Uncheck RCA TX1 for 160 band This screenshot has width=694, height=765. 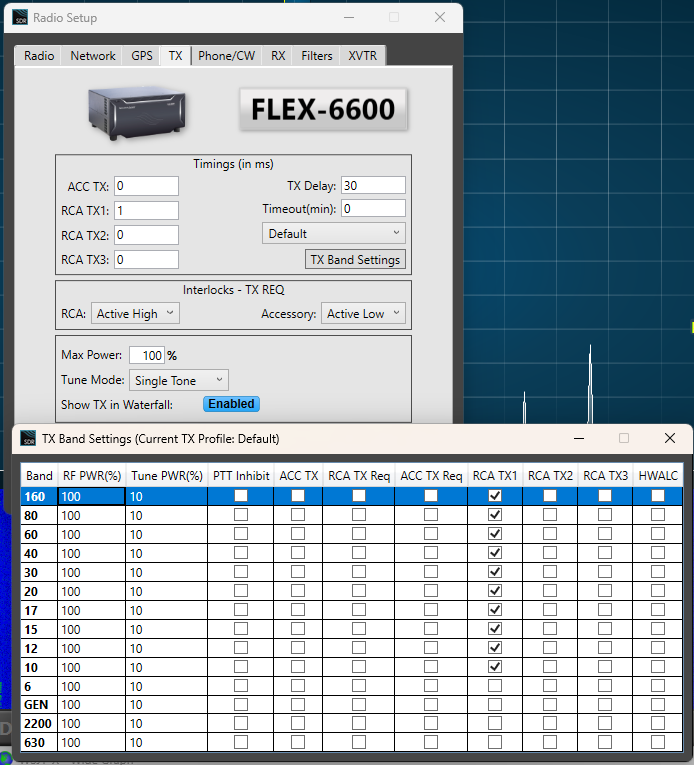(495, 496)
